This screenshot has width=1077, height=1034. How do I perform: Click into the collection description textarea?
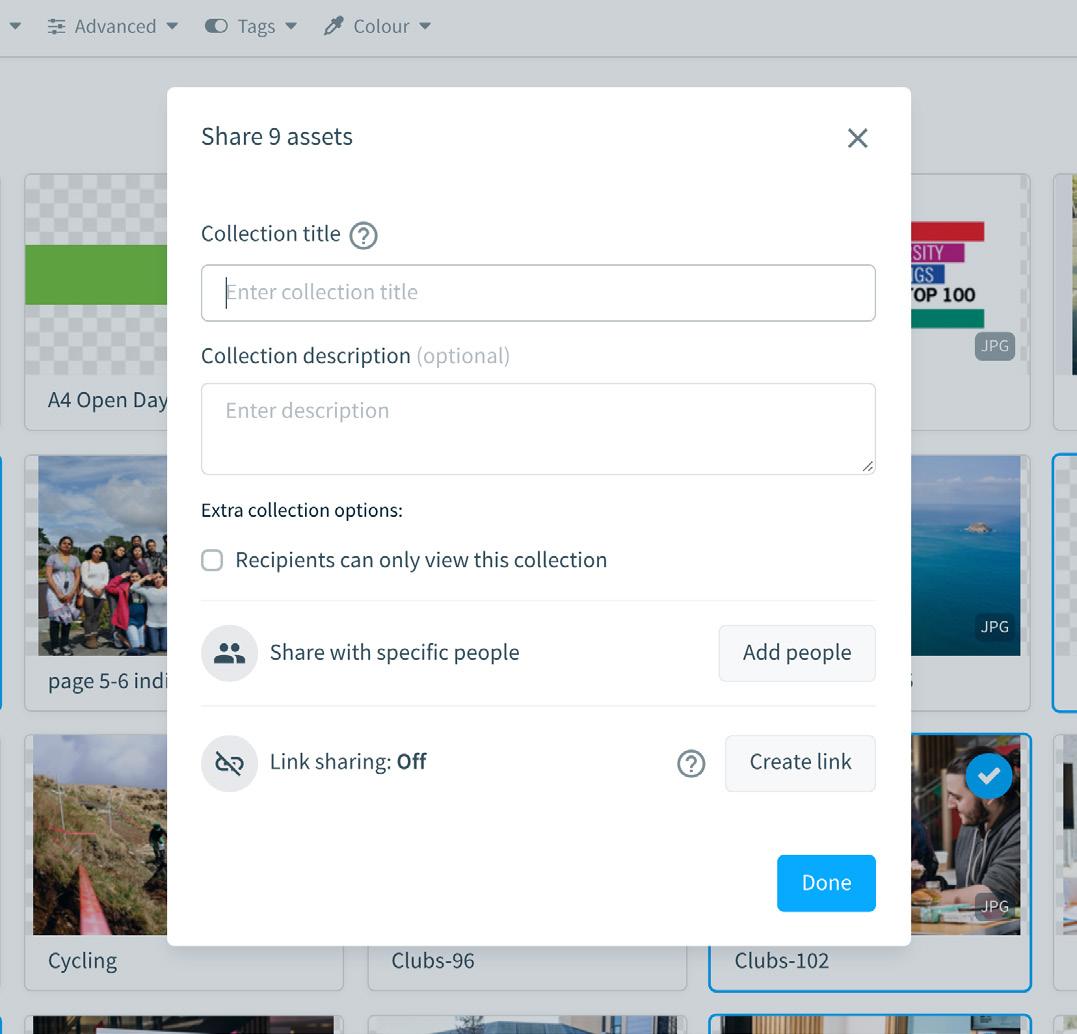(538, 428)
